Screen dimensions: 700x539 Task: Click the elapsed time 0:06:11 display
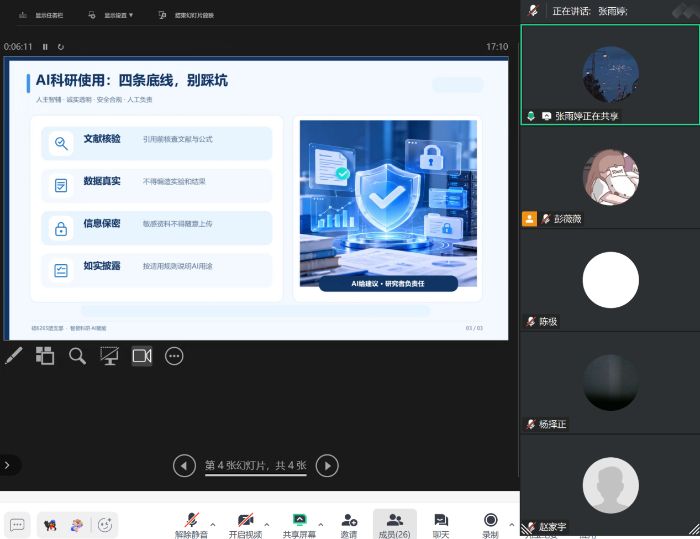tap(18, 47)
